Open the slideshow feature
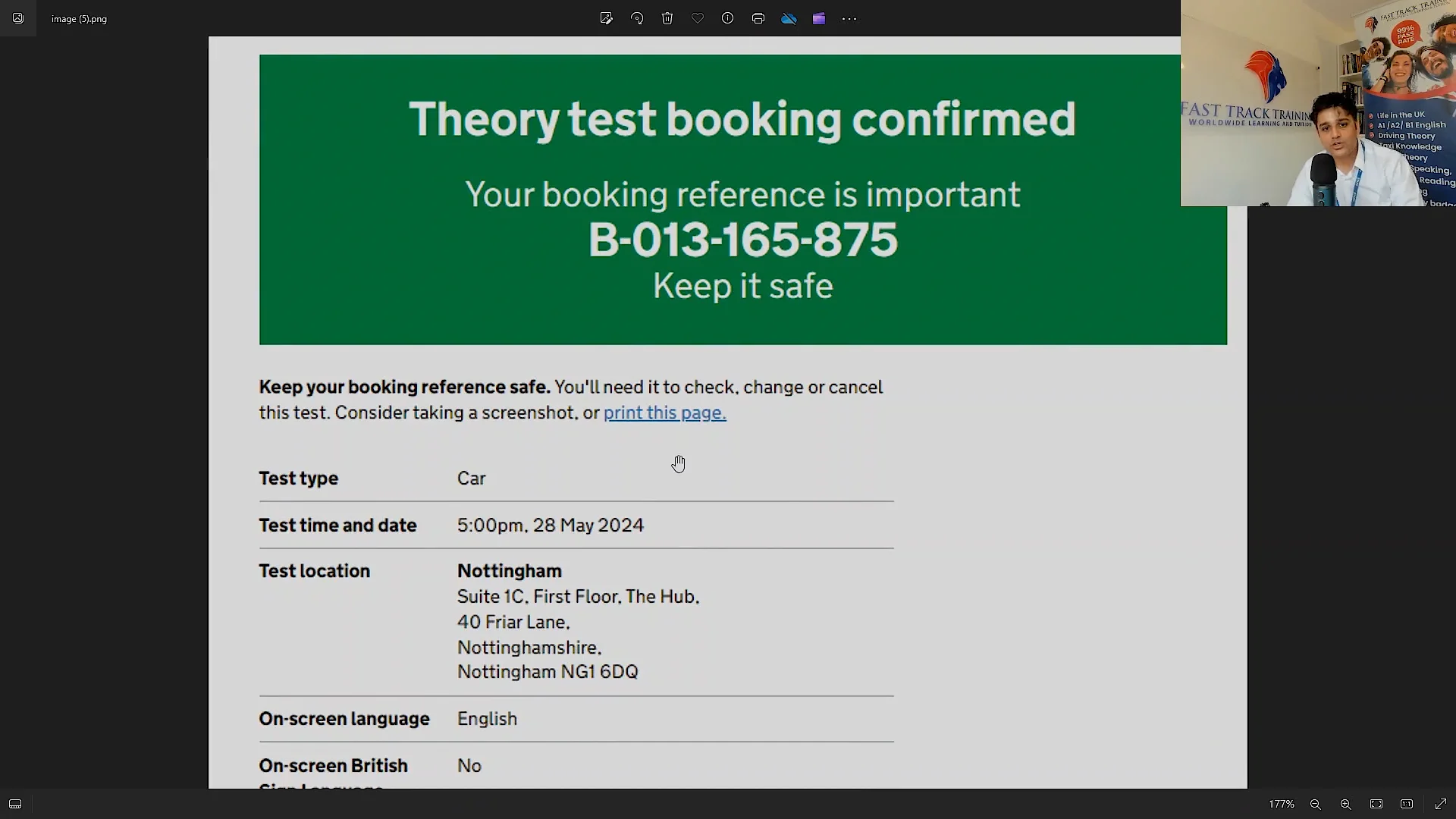 click(x=819, y=18)
